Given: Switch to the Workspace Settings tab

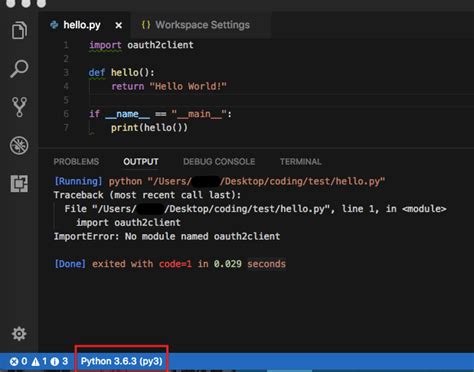Looking at the screenshot, I should [202, 25].
